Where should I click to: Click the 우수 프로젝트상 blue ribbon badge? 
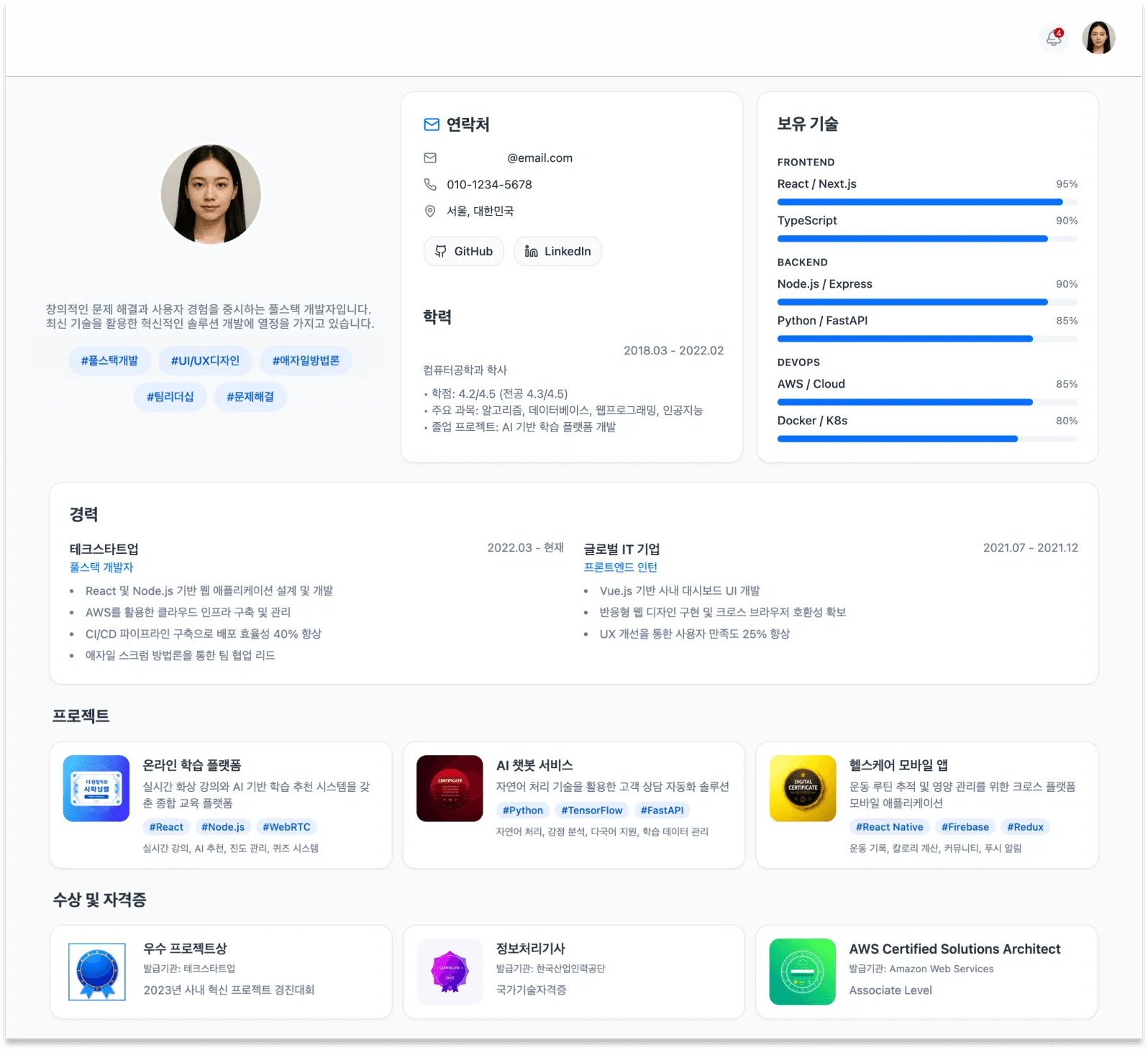click(x=97, y=972)
